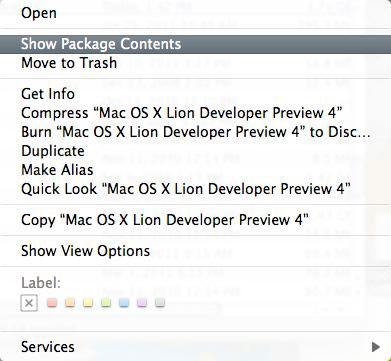Quick Look Mac OS X Lion Developer Preview 4
This screenshot has width=391, height=361.
point(195,189)
